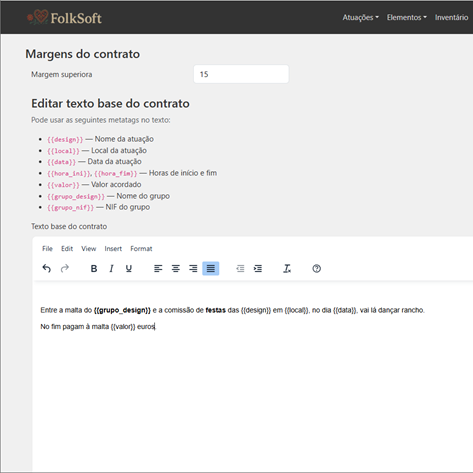
Task: Toggle bold formatting
Action: 94,268
